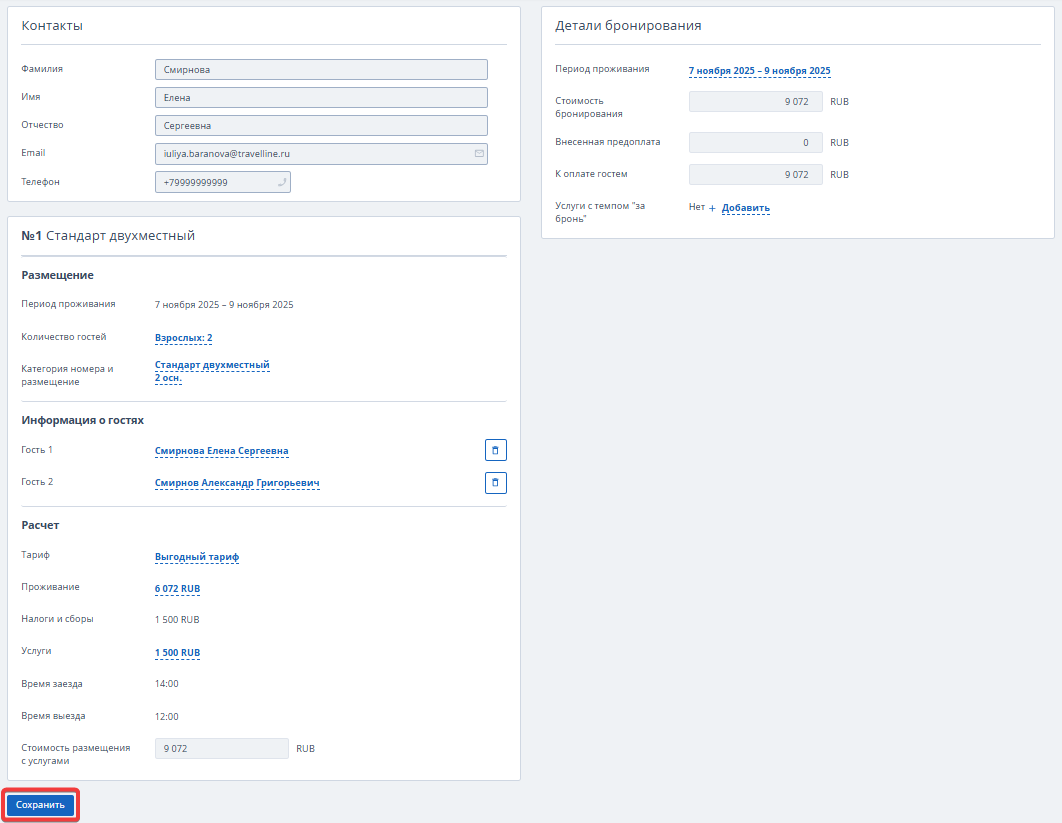Open the Стандарт двухместный room category selector
The image size is (1062, 823).
coord(212,365)
